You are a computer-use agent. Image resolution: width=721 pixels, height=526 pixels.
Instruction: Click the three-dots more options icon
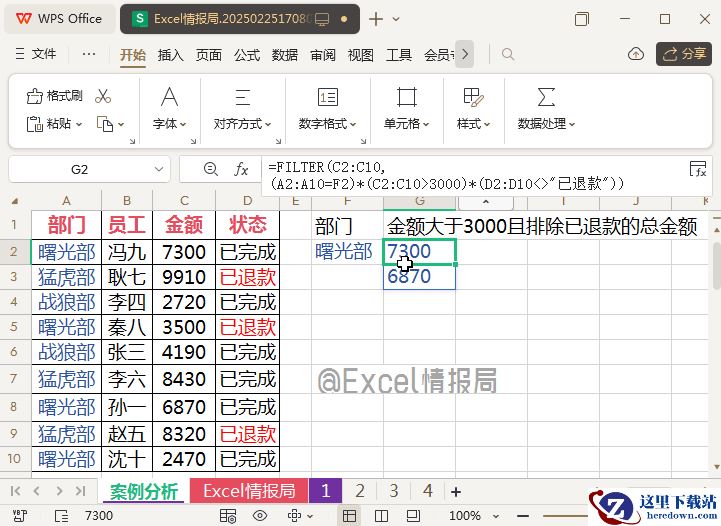pos(89,54)
